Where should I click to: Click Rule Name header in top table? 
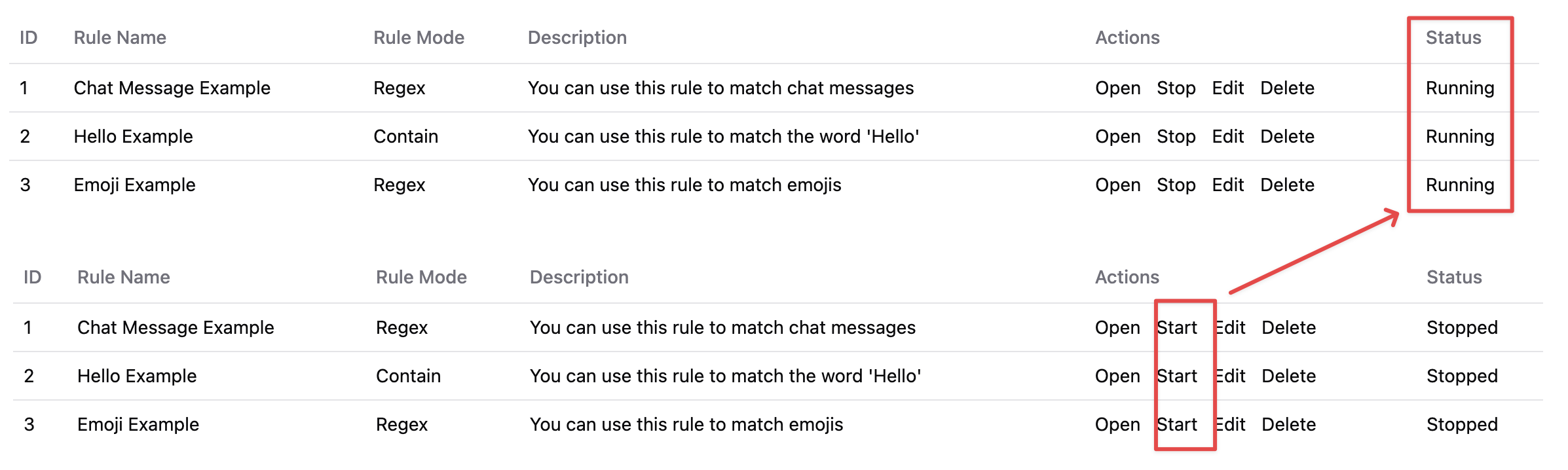[120, 38]
